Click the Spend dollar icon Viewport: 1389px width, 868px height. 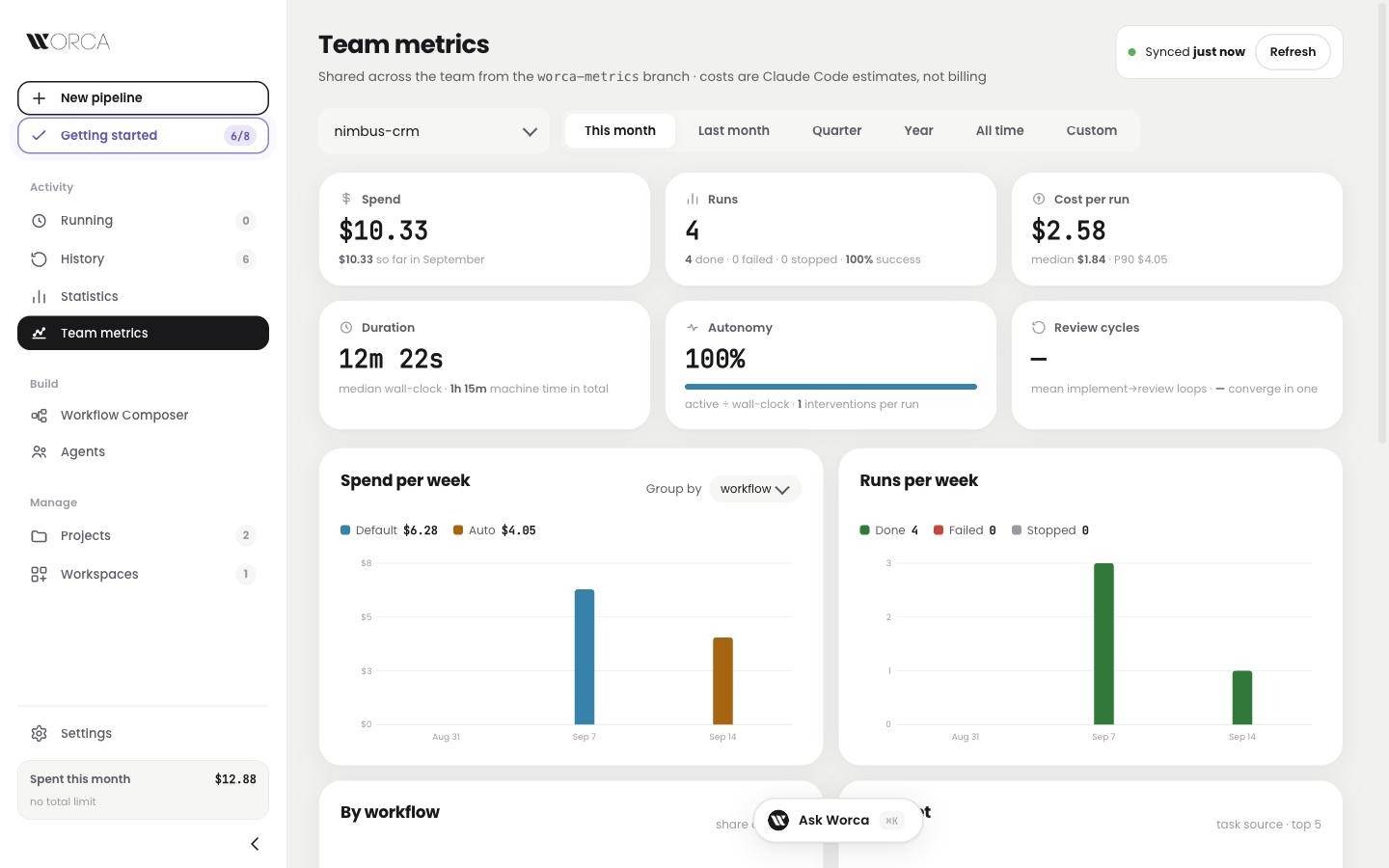coord(346,199)
